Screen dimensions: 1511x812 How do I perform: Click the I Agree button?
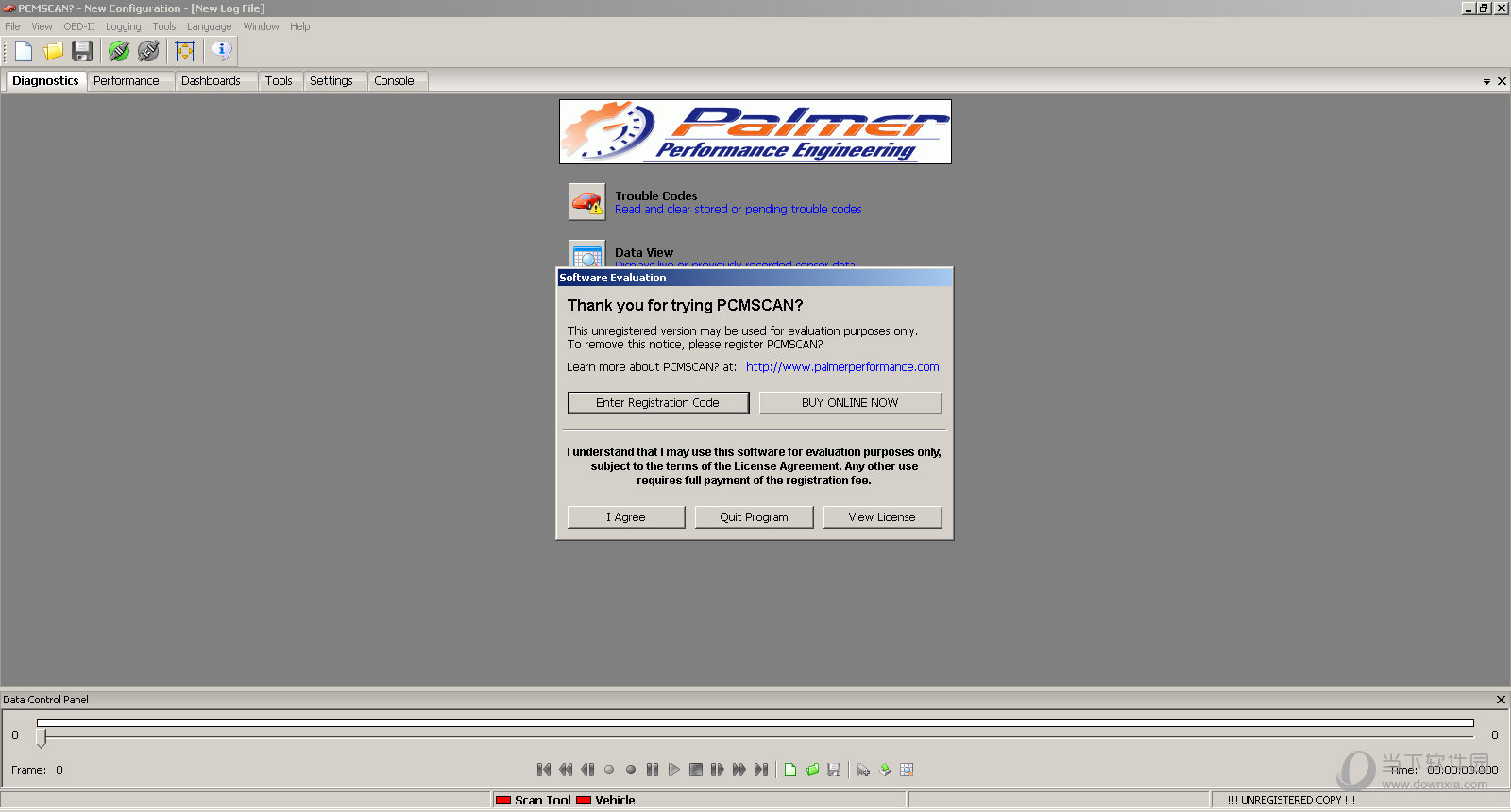coord(626,517)
